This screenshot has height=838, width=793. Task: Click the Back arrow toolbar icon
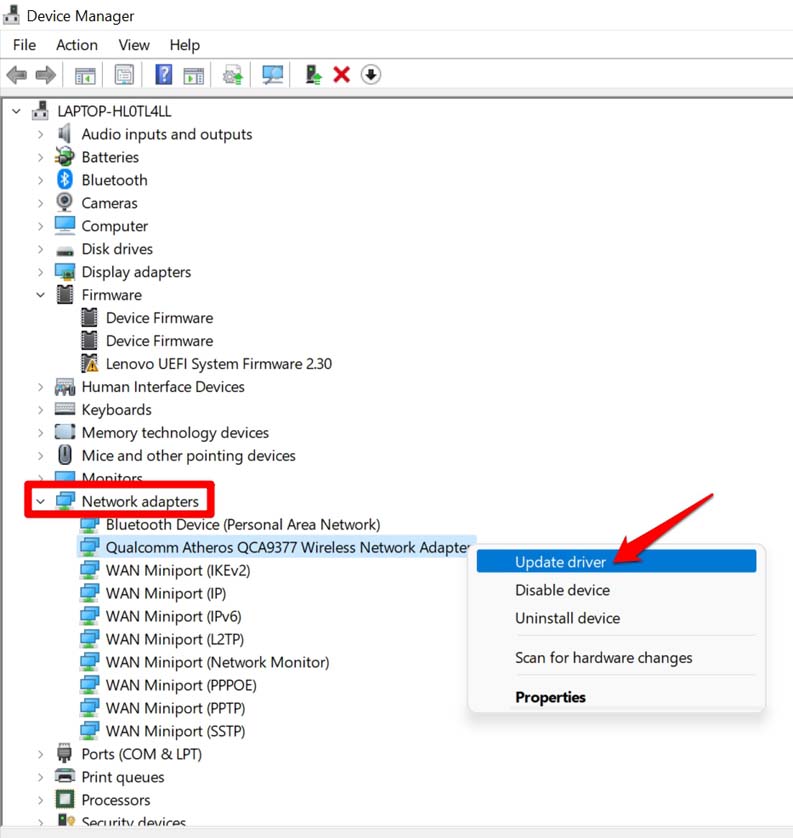[17, 75]
